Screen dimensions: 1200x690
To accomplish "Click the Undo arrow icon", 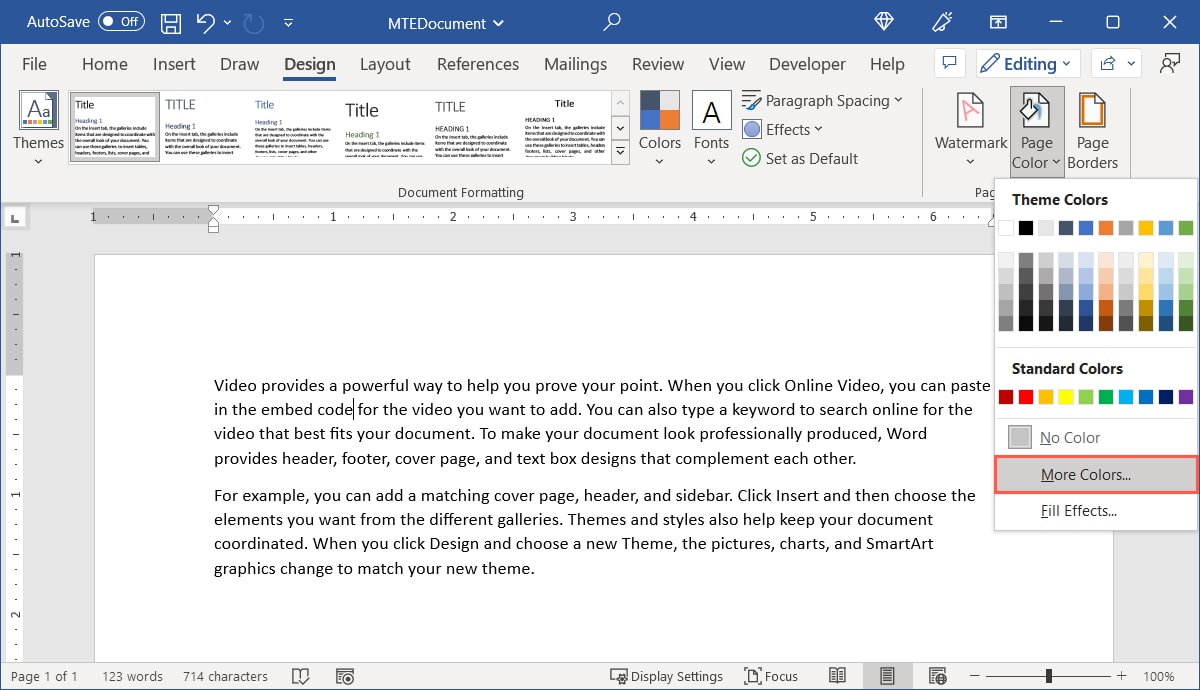I will coord(206,22).
